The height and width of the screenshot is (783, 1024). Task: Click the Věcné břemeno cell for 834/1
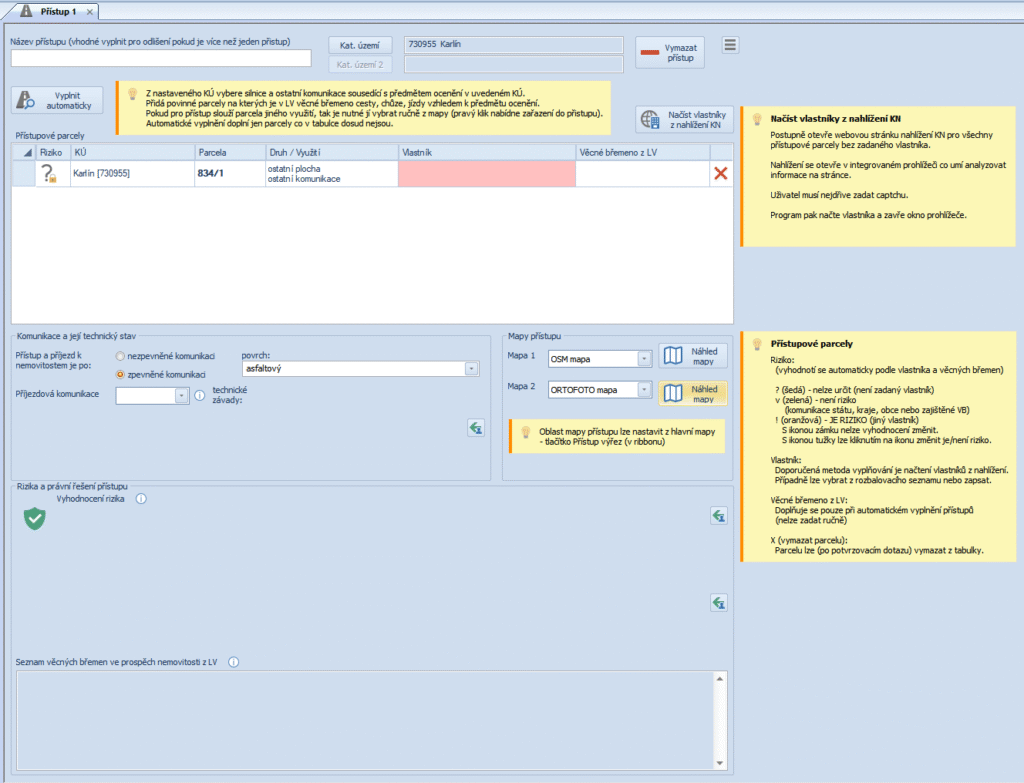643,174
